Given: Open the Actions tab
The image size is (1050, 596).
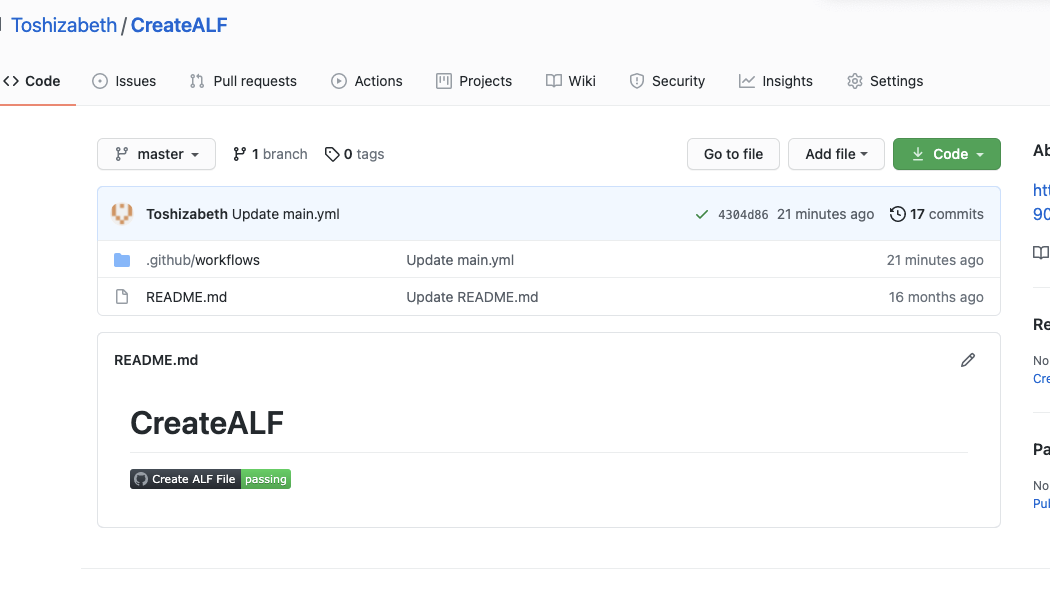Looking at the screenshot, I should 366,81.
